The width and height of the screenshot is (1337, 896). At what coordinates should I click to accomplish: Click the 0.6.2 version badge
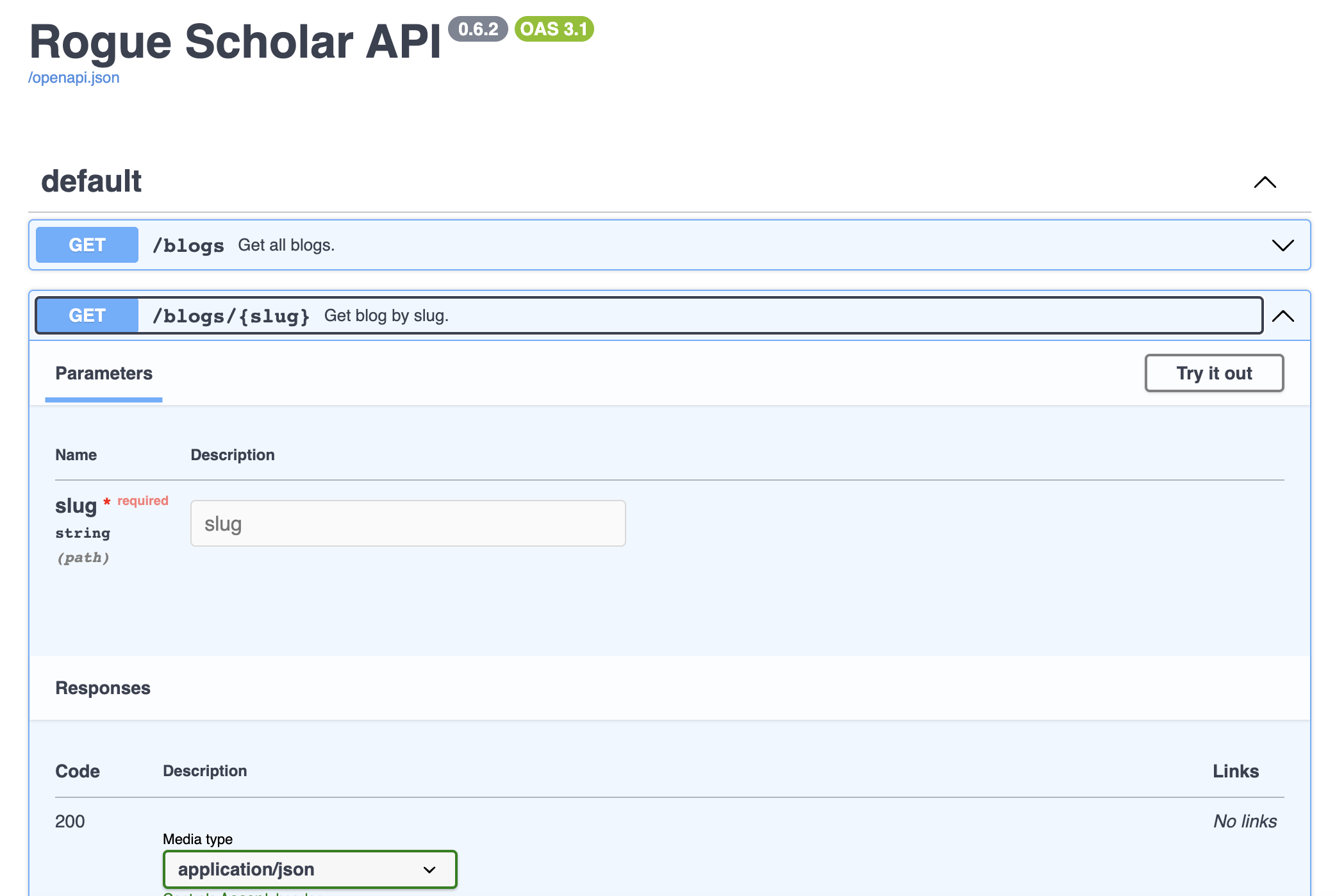(x=478, y=29)
